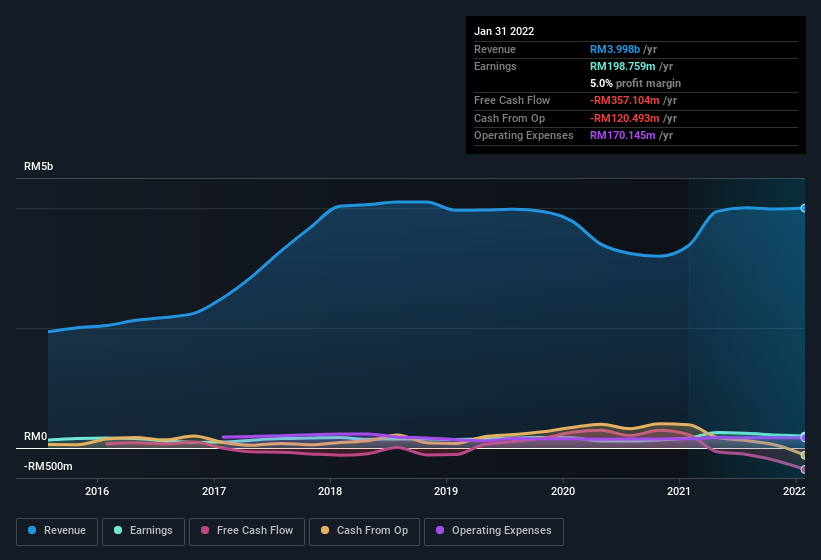This screenshot has height=560, width=821.
Task: Toggle the Earnings legend button
Action: [143, 531]
